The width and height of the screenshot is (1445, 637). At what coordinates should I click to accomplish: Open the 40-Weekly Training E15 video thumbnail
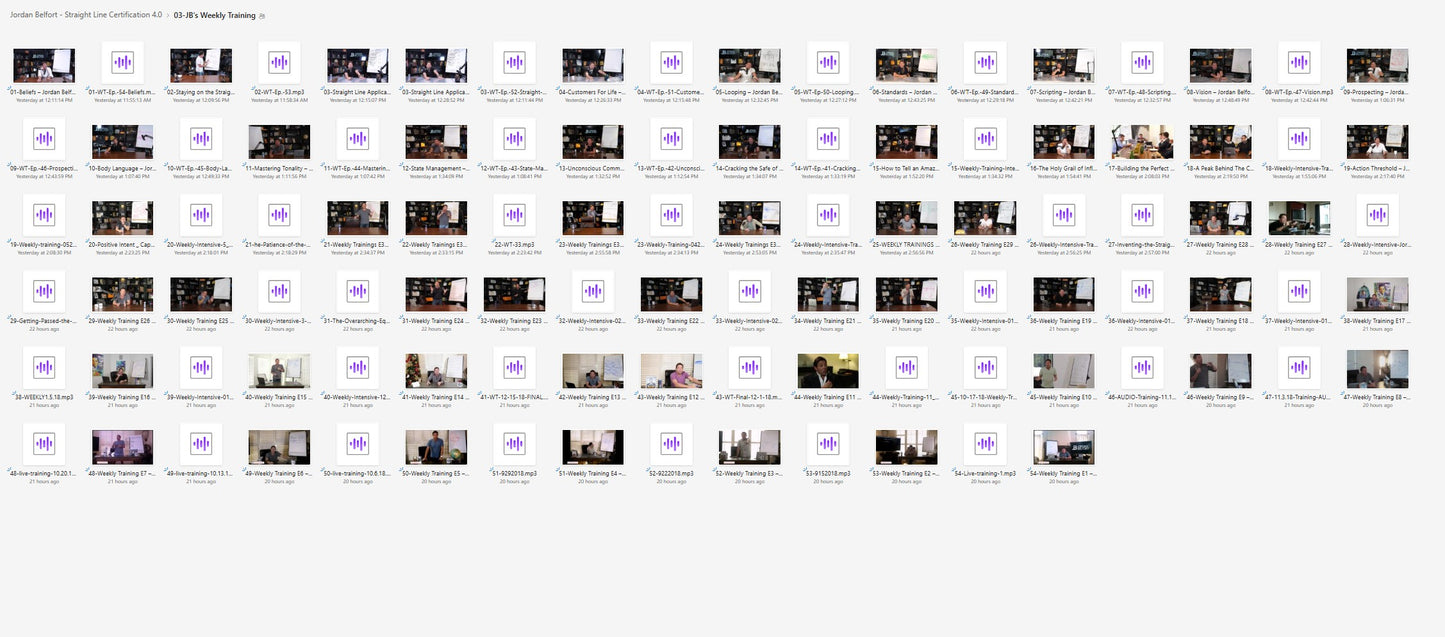pos(279,370)
